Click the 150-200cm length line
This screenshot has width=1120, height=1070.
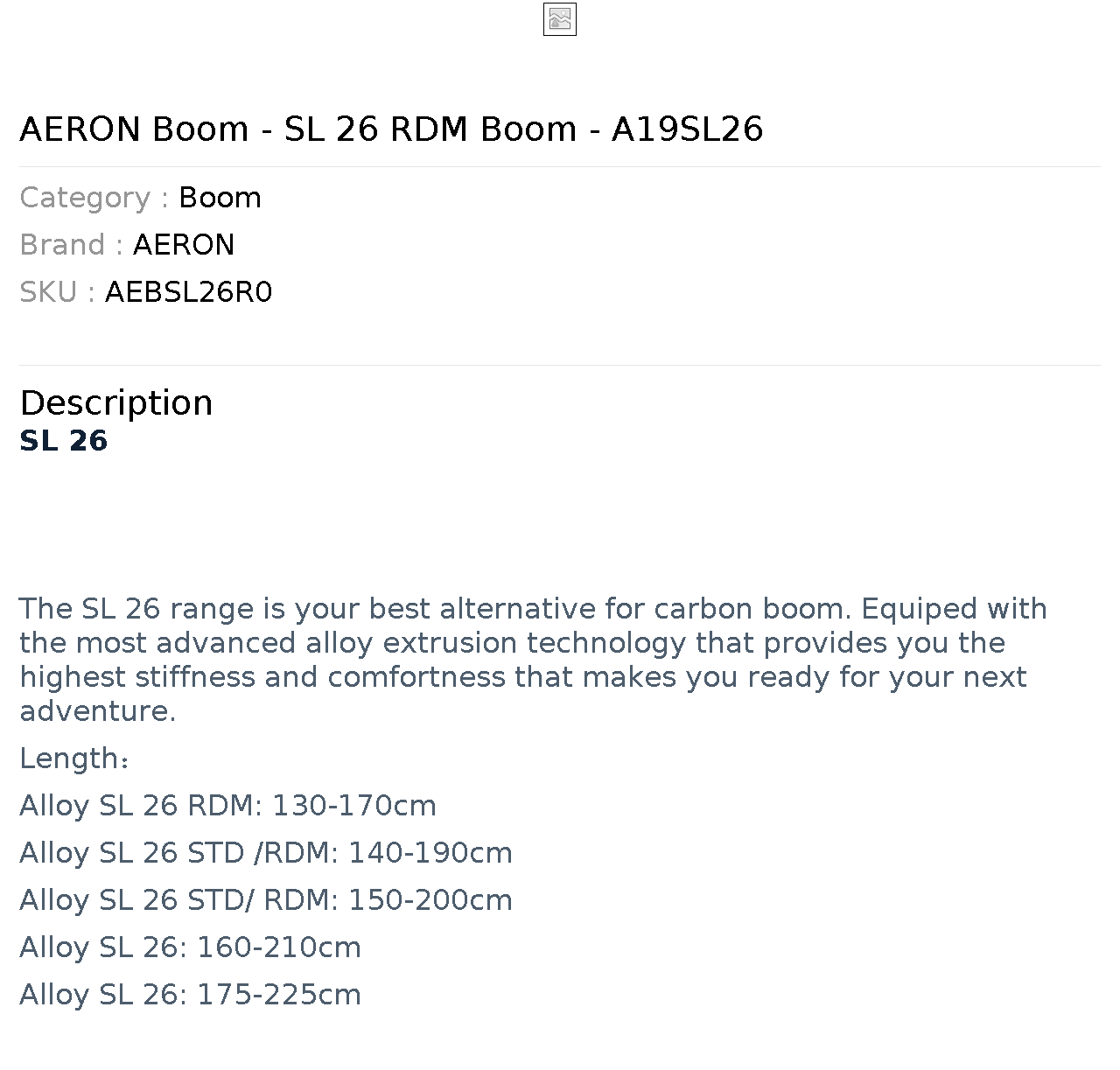click(x=266, y=900)
